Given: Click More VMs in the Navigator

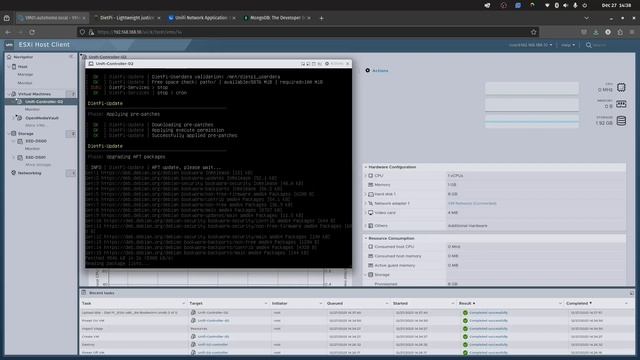Looking at the screenshot, I should tap(35, 126).
